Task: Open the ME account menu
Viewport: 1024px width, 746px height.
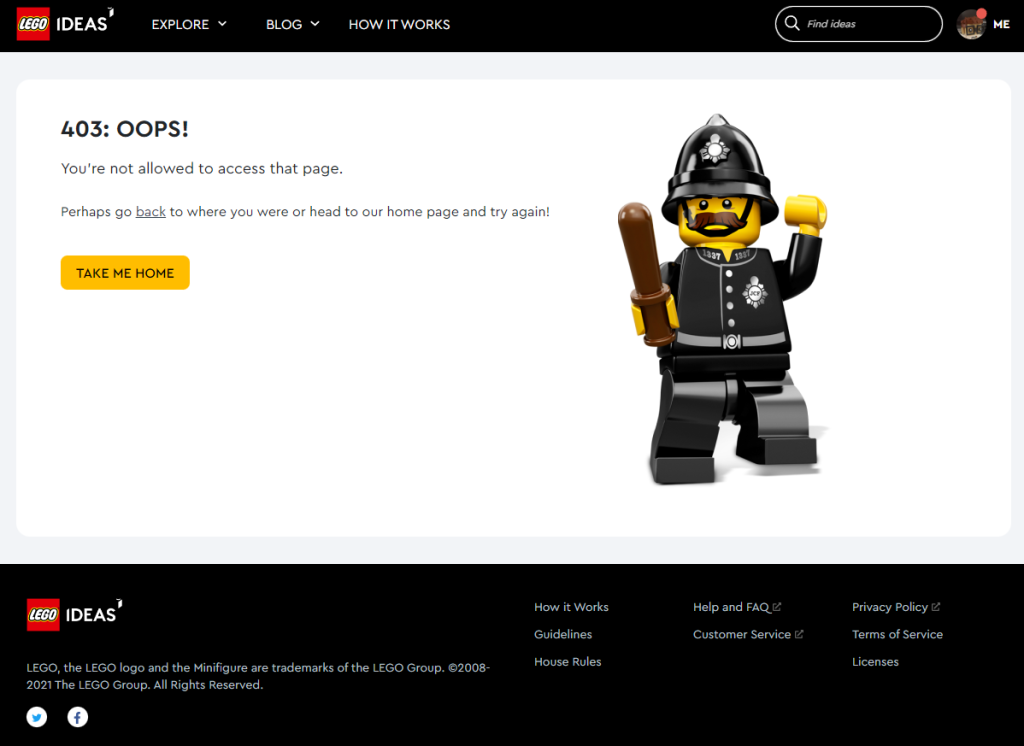Action: point(1001,24)
